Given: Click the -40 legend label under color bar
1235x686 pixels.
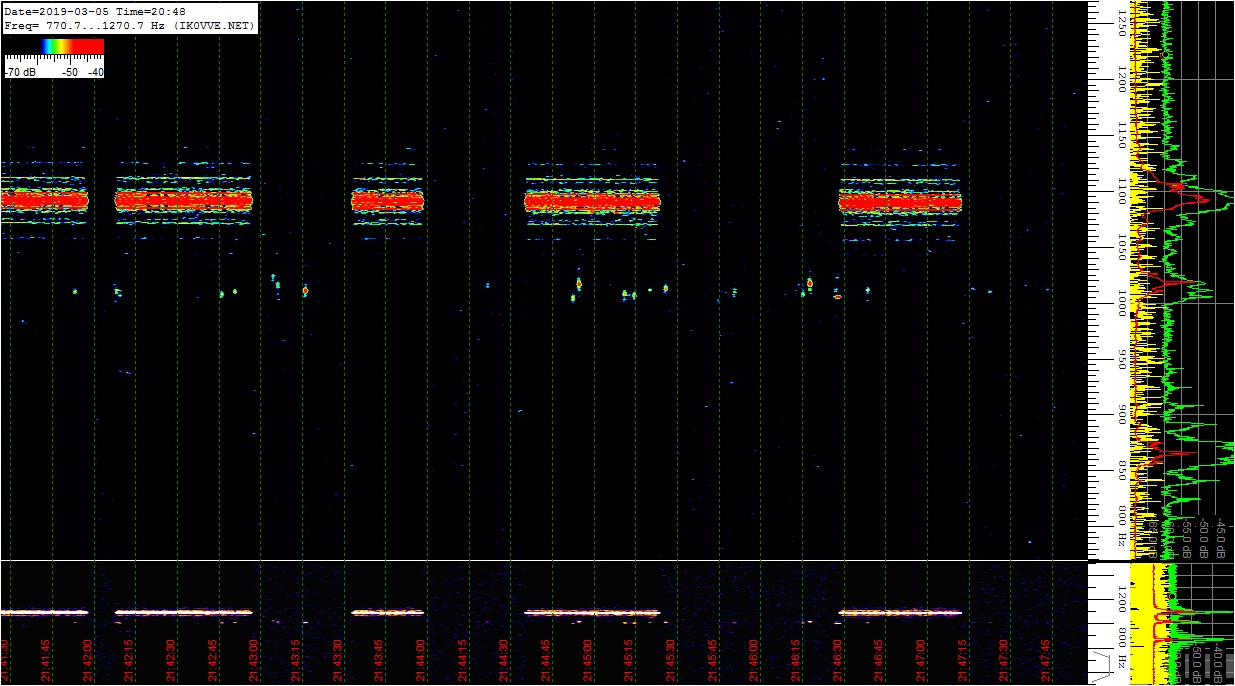Looking at the screenshot, I should coord(95,73).
